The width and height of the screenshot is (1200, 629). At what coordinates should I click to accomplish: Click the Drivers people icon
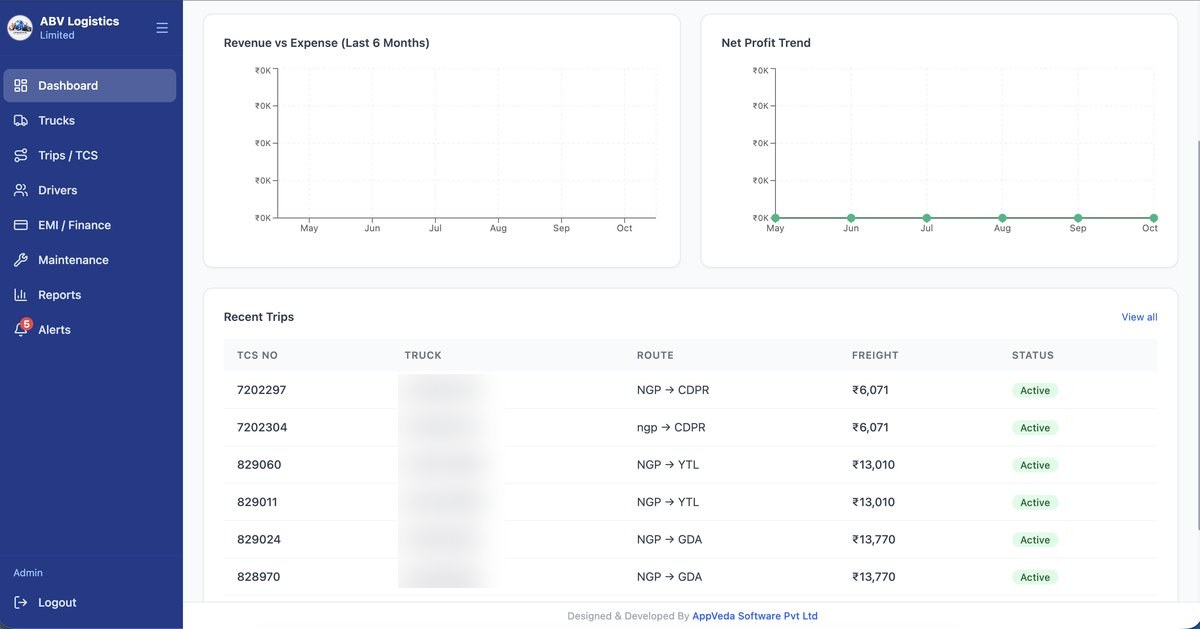[x=20, y=190]
